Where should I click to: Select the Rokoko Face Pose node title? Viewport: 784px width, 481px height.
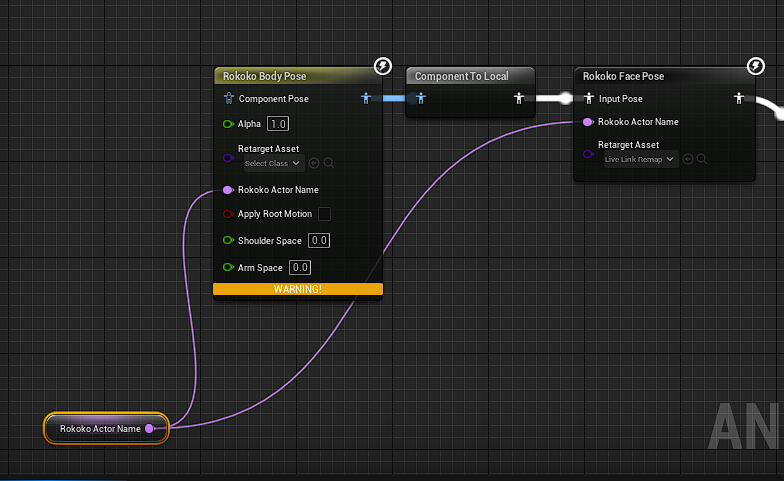tap(624, 76)
